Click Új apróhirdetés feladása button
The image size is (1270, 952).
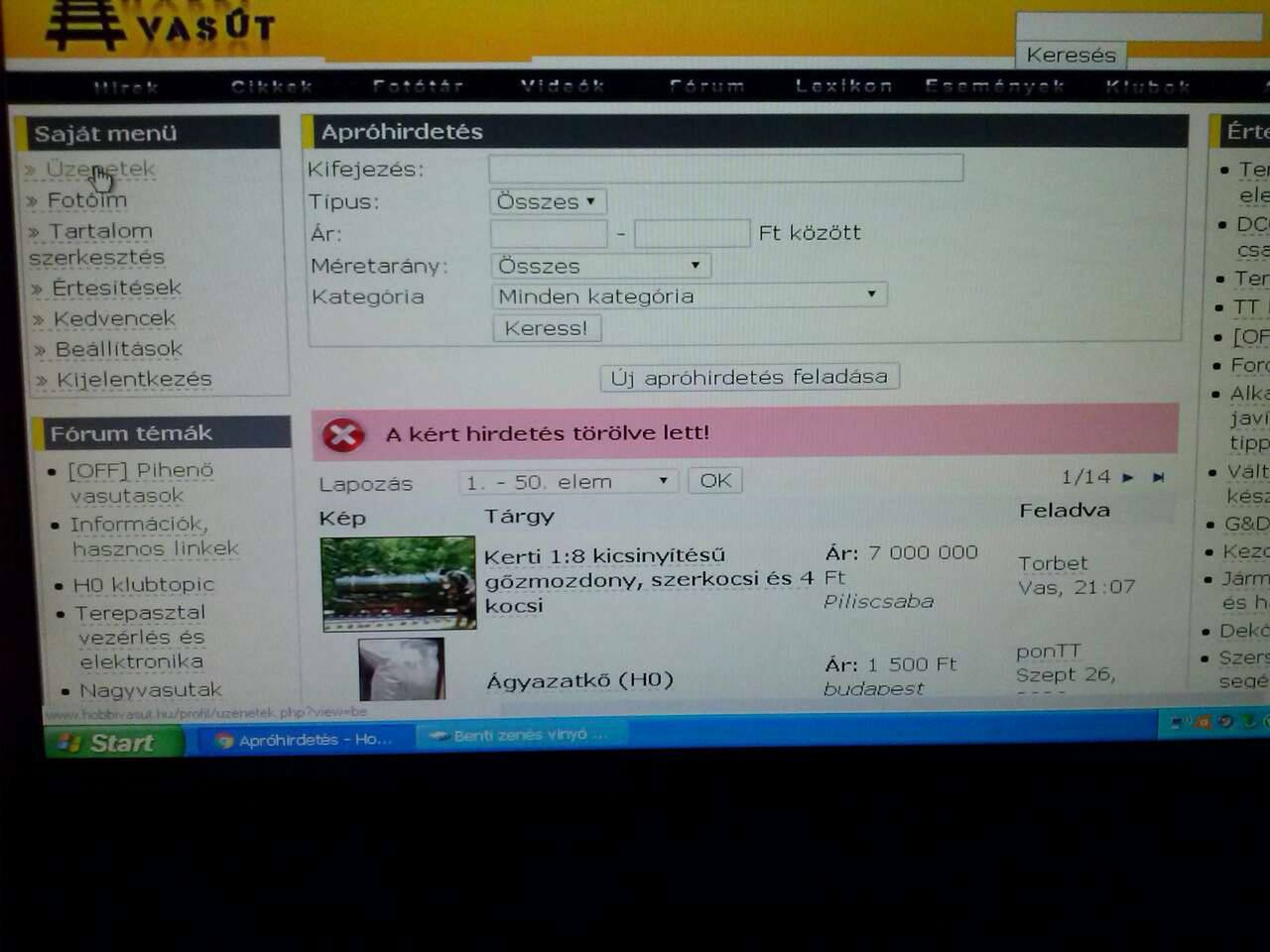(x=750, y=378)
